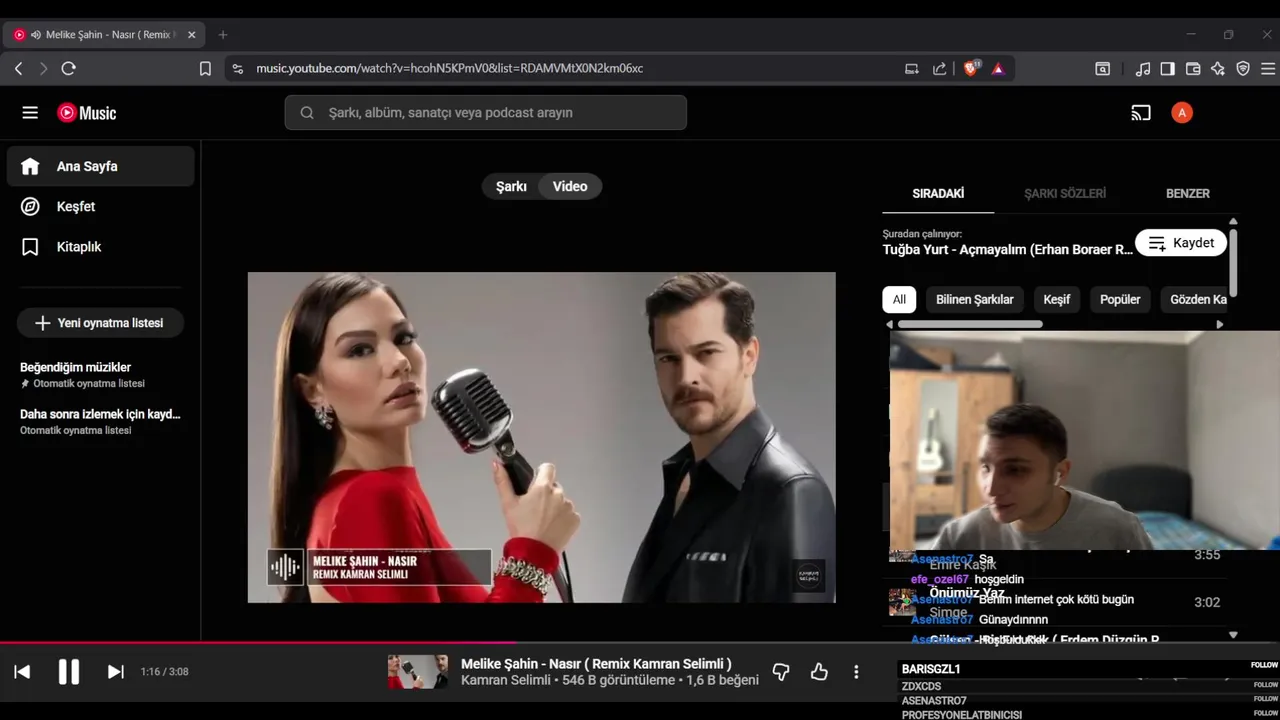Select the All filter chip

pos(899,299)
